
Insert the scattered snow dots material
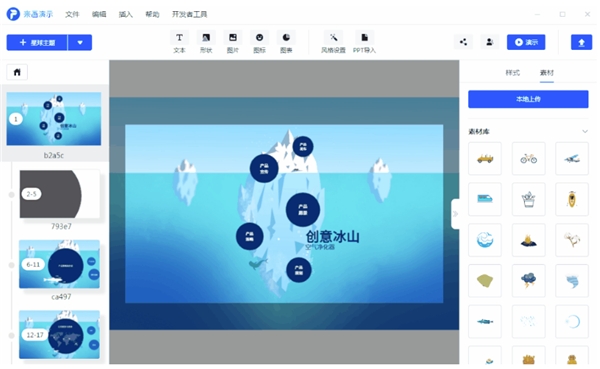[528, 322]
